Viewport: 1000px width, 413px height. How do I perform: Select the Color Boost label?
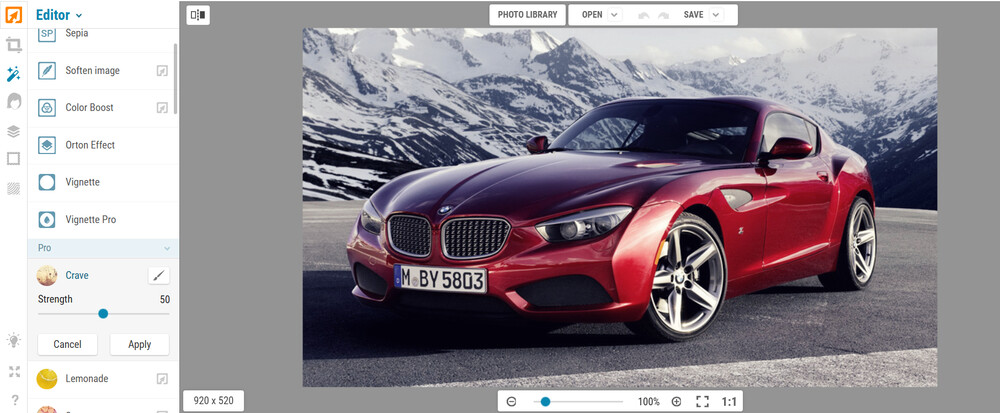click(x=89, y=108)
